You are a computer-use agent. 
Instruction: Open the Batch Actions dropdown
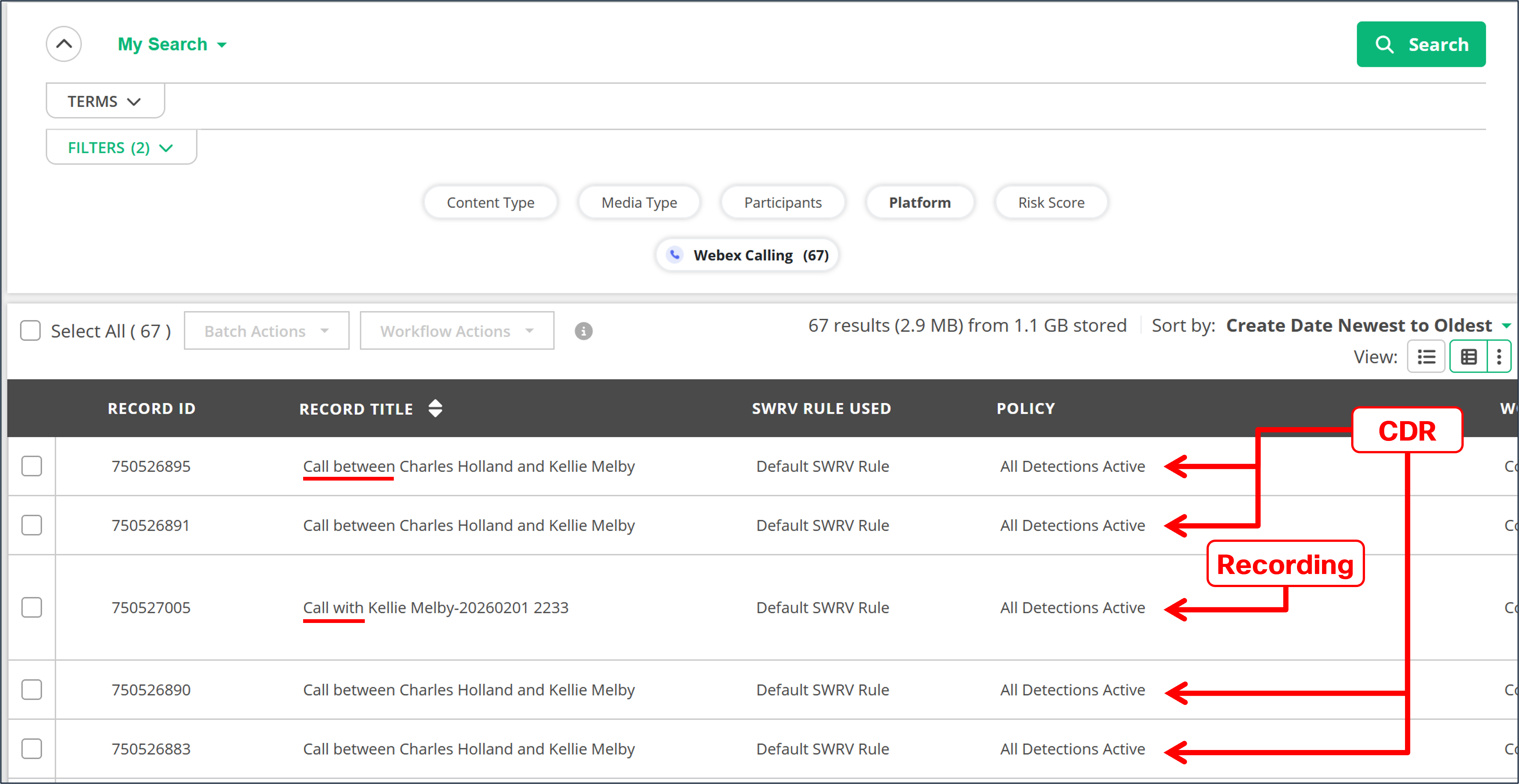click(x=266, y=331)
